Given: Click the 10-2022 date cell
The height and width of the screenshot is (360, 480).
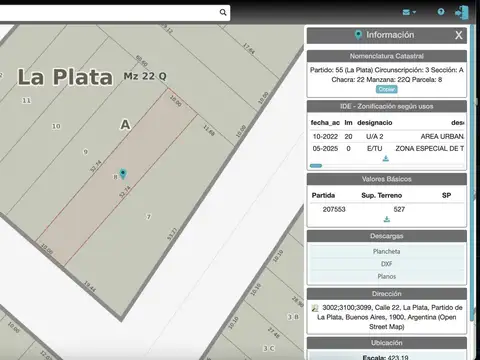Looking at the screenshot, I should point(325,137).
